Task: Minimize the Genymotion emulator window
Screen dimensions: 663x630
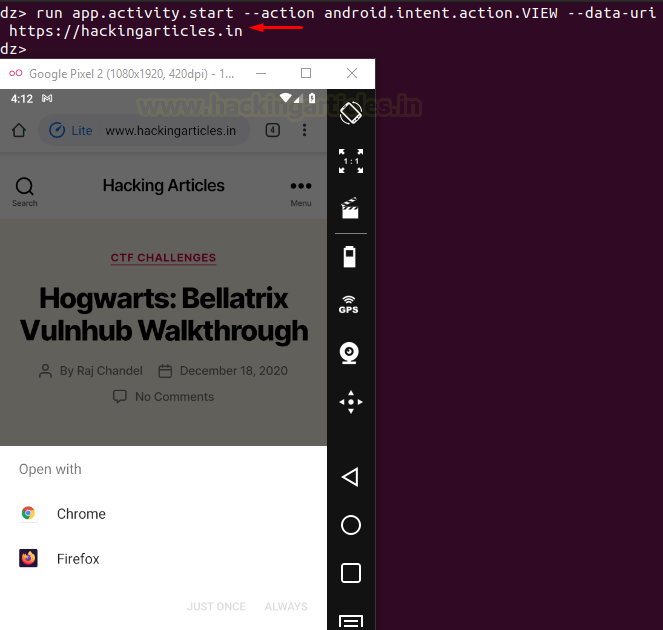Action: (x=261, y=73)
